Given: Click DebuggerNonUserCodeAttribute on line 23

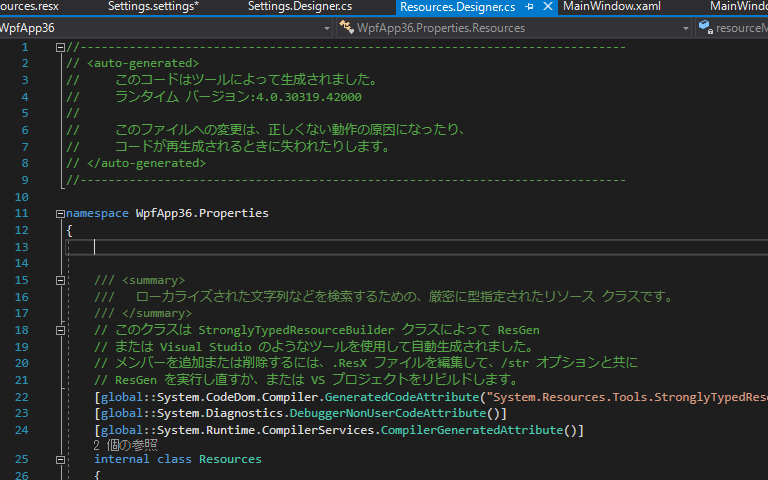Looking at the screenshot, I should 388,413.
